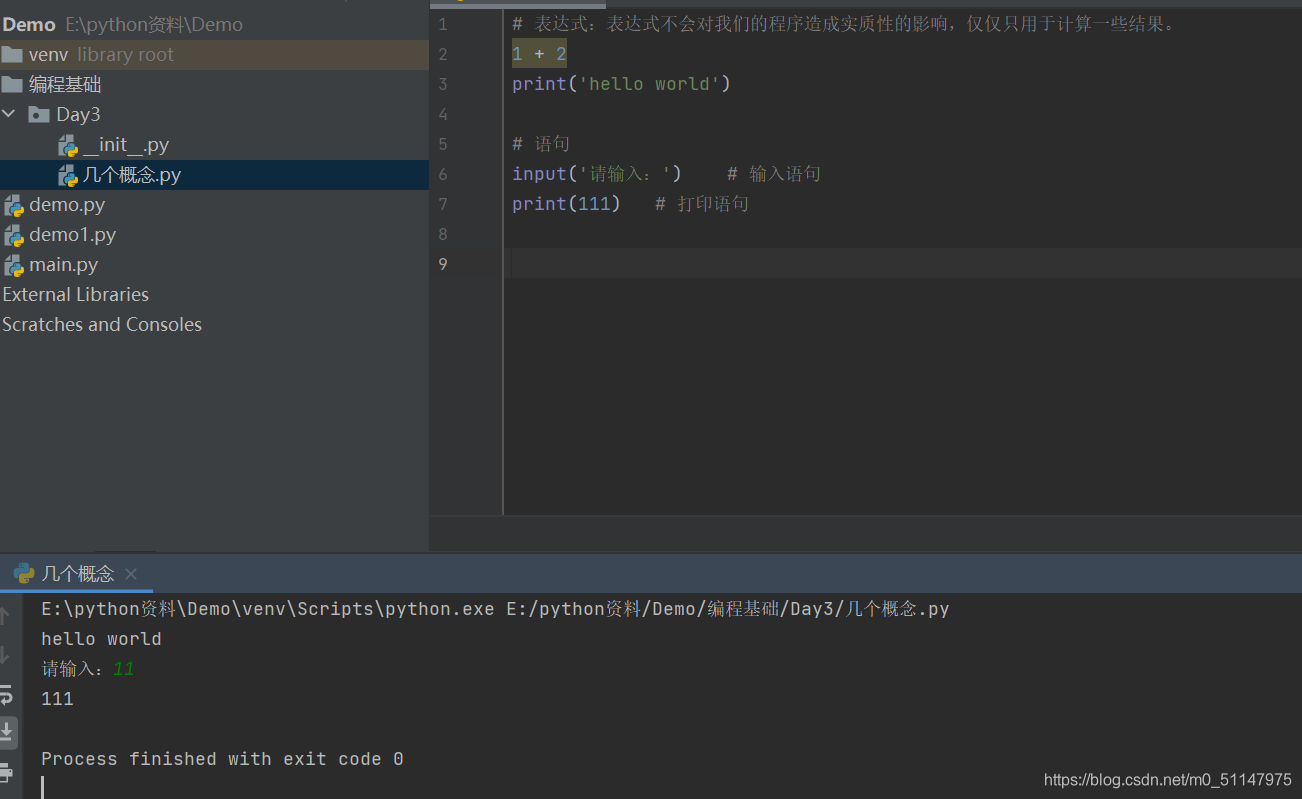Click the input('请输入：') code

coord(597,174)
